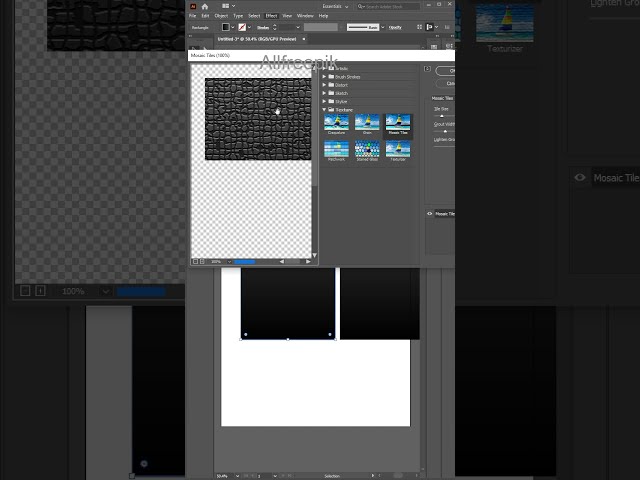
Task: Open the Essentials workspace switcher
Action: tap(335, 6)
